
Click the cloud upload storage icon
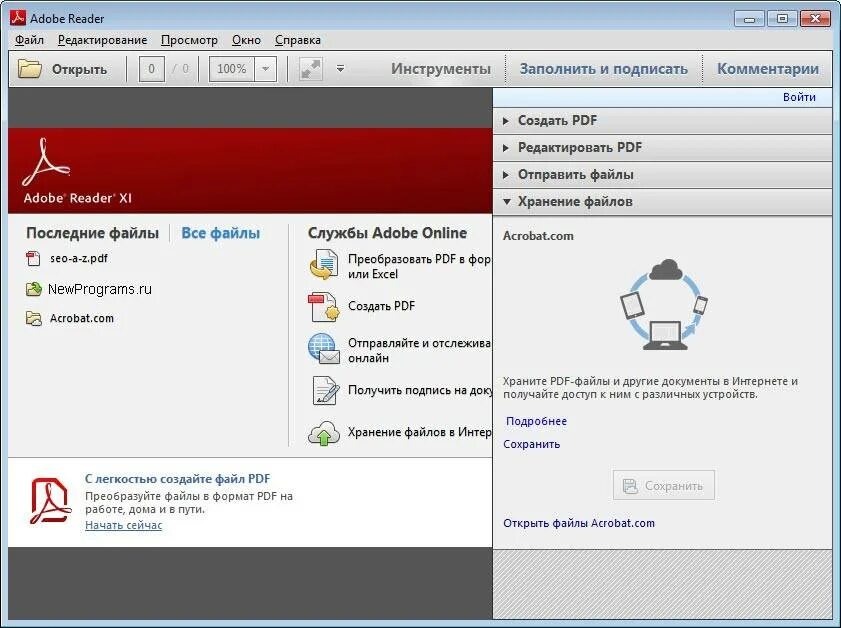(323, 433)
